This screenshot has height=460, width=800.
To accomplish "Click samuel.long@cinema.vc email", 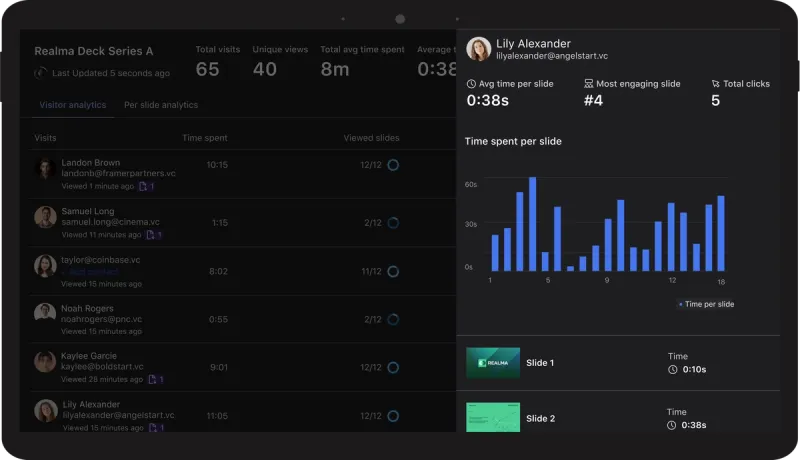I will [x=110, y=222].
